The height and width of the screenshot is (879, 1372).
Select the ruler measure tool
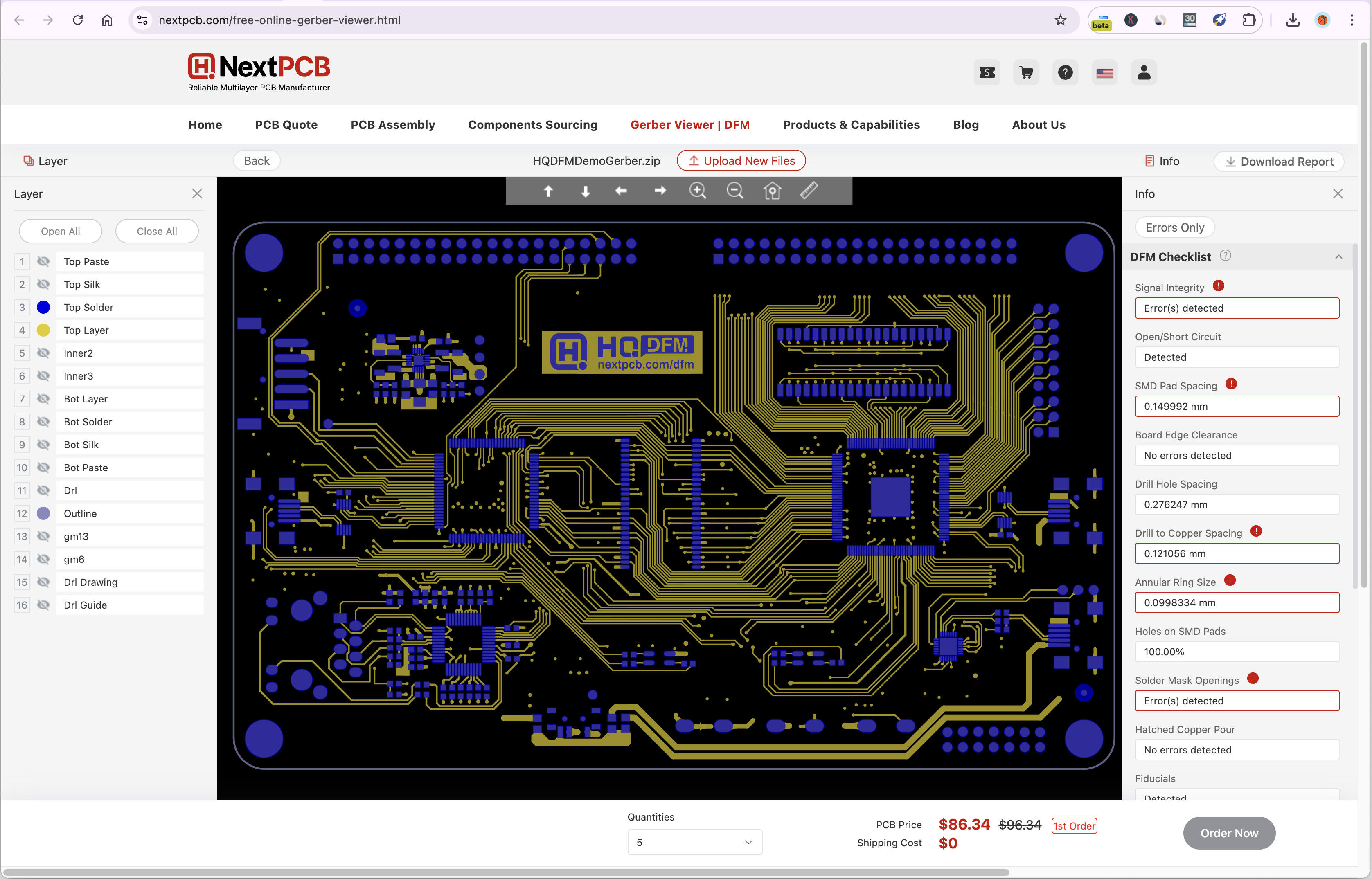809,191
